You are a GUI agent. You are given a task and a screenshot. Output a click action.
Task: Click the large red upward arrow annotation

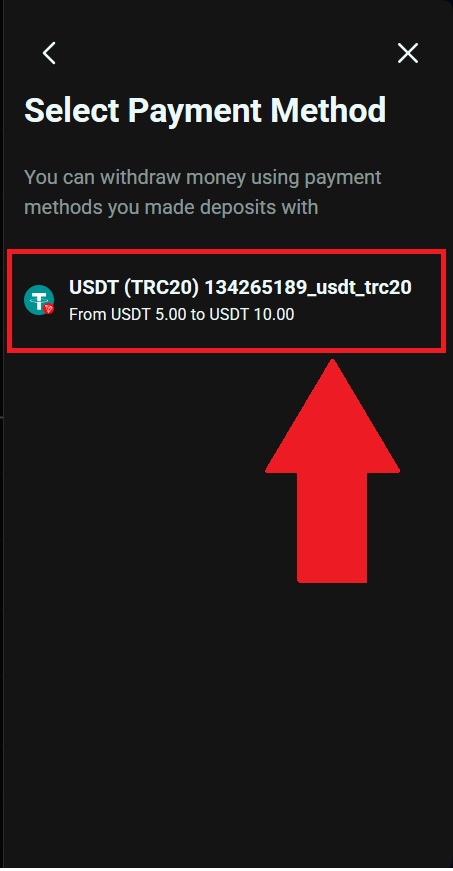click(x=332, y=471)
